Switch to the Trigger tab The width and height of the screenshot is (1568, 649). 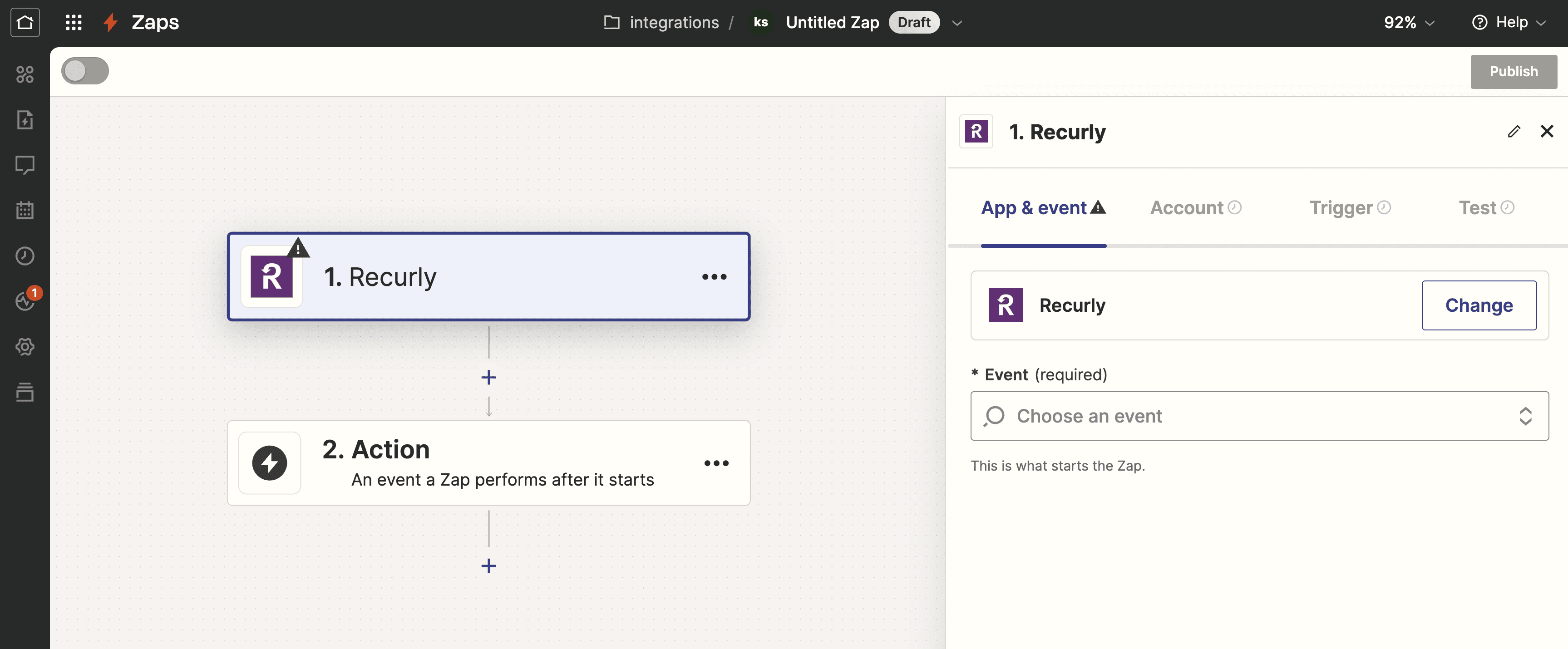point(1350,208)
